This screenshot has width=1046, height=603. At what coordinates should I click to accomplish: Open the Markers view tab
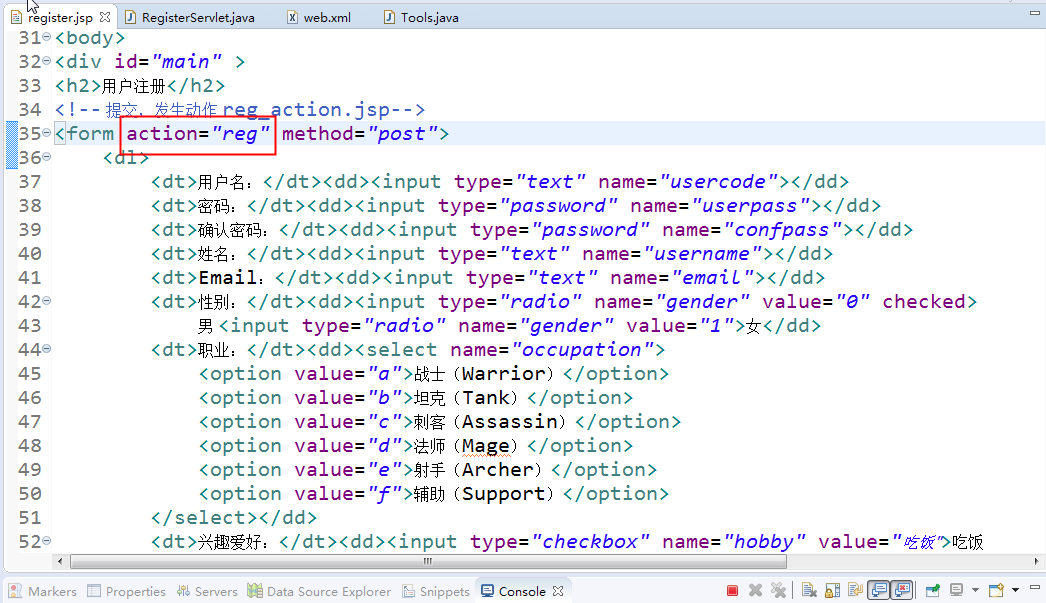point(43,591)
